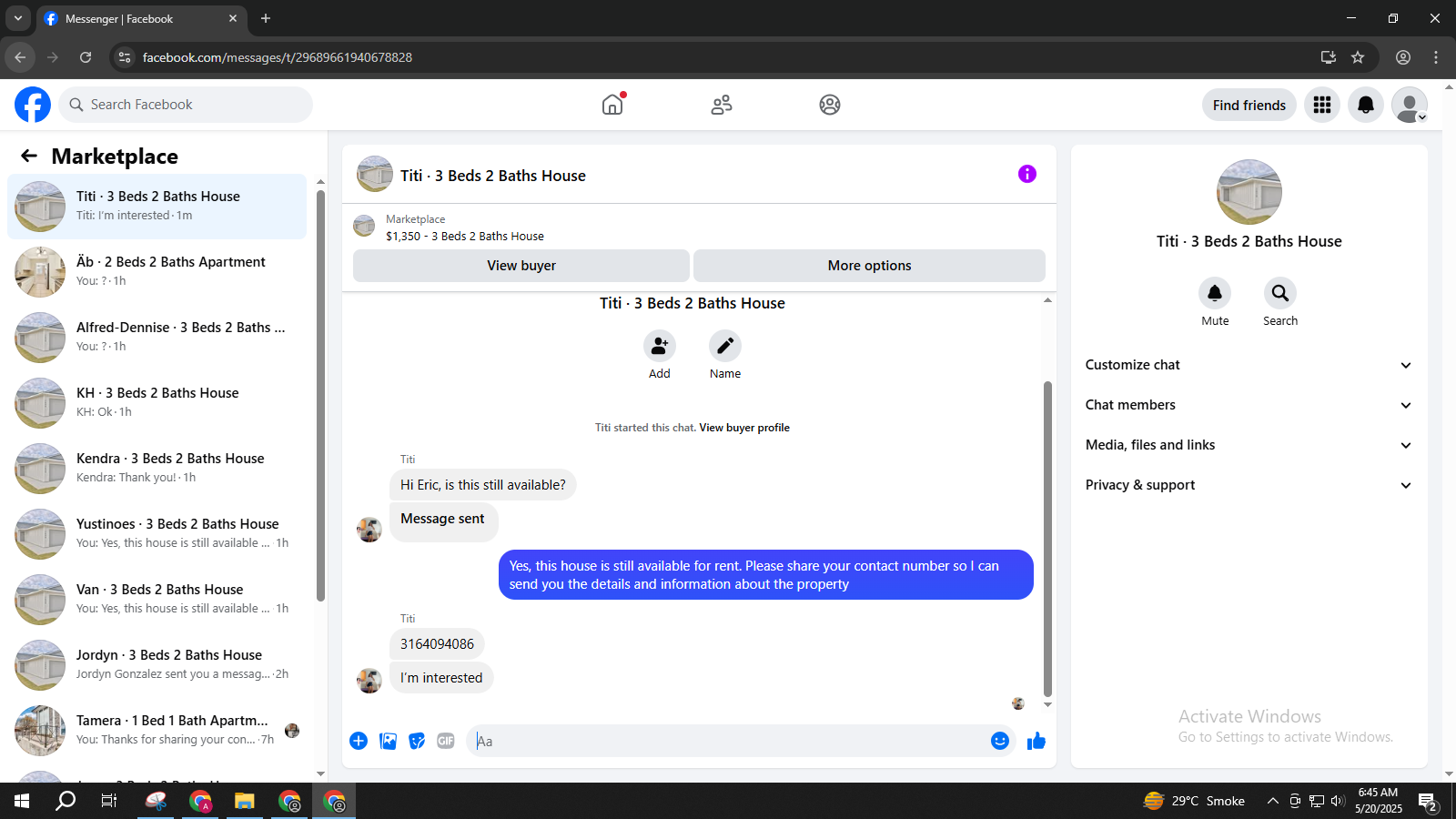Image resolution: width=1456 pixels, height=819 pixels.
Task: Toggle the conversation information icon
Action: pyautogui.click(x=1027, y=174)
